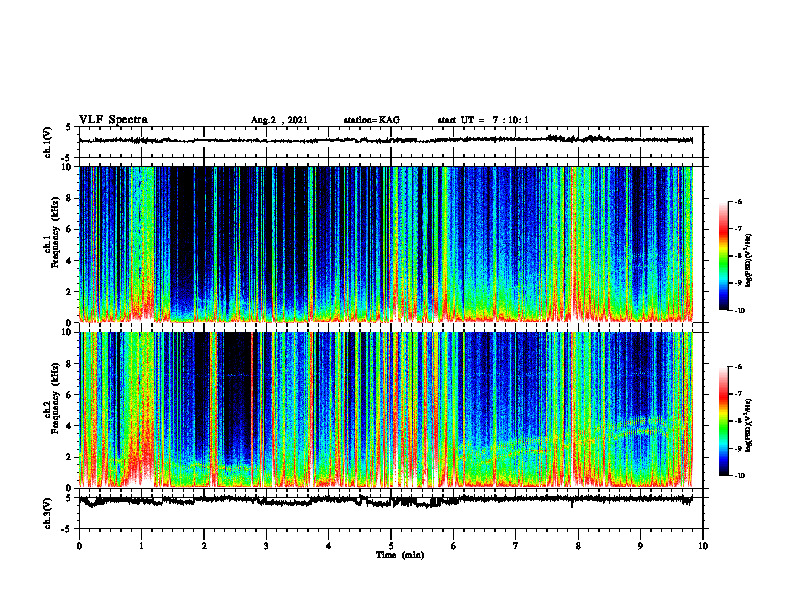Click the "ch.1(V)" waveform axis label
This screenshot has height=612, width=792.
pyautogui.click(x=48, y=142)
